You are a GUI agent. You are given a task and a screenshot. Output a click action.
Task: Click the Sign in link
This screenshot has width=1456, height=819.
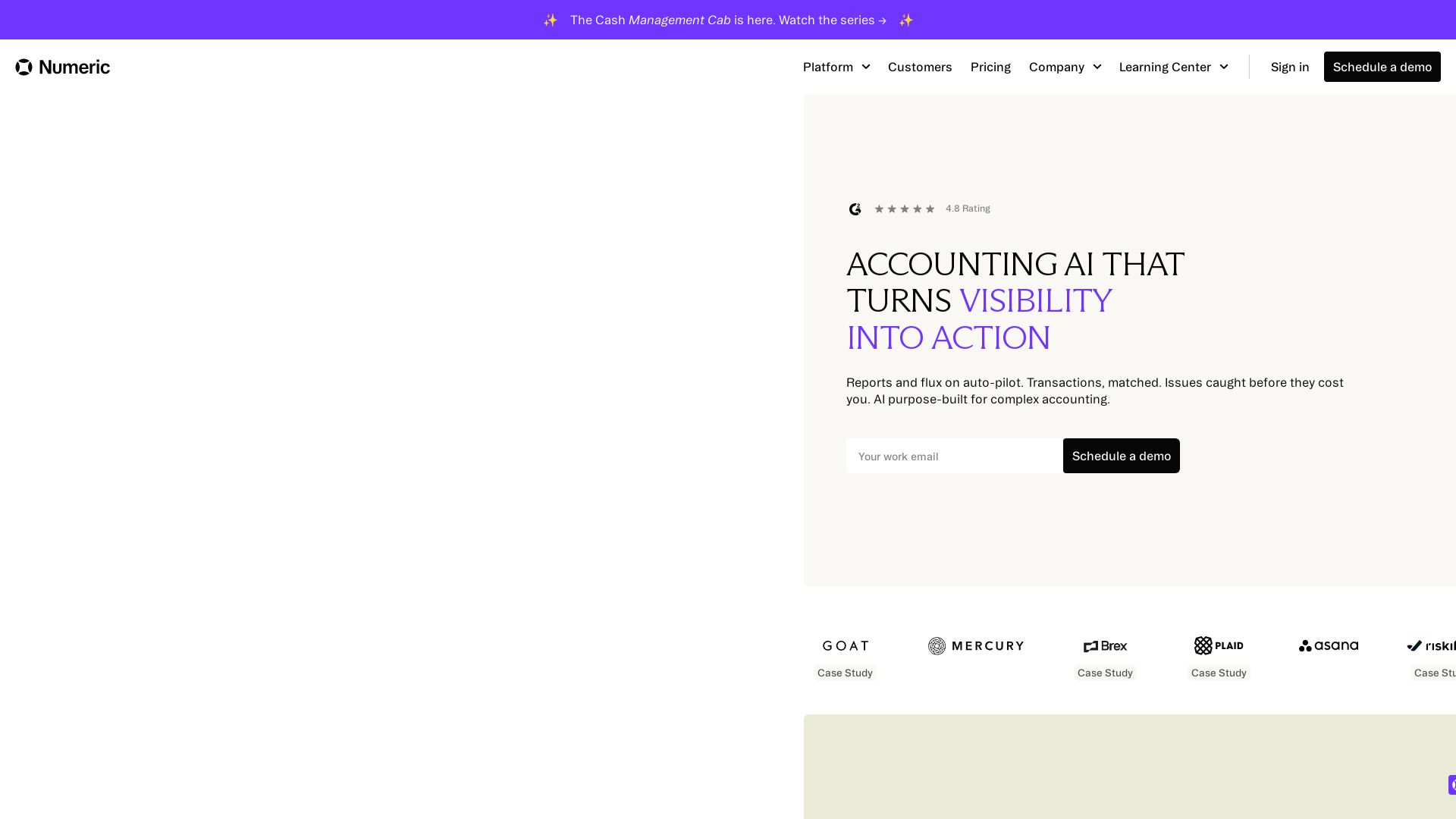pyautogui.click(x=1290, y=67)
